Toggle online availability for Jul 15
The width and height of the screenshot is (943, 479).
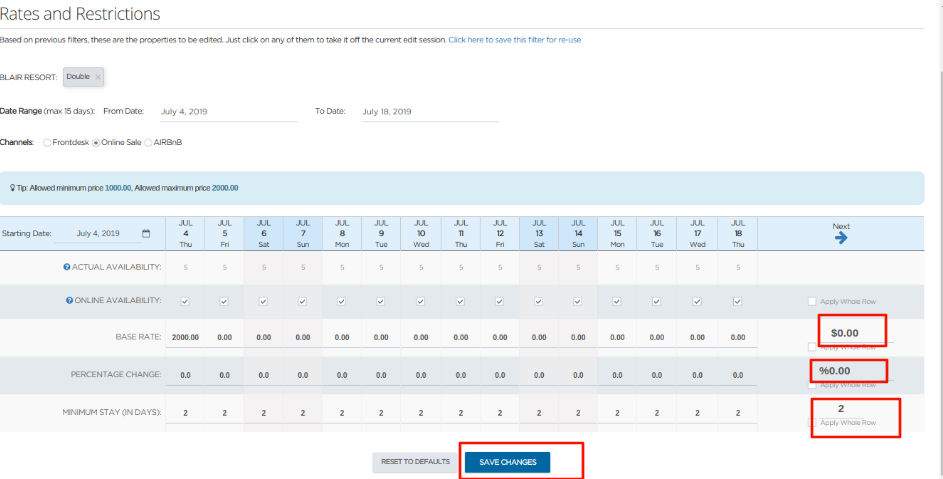616,301
